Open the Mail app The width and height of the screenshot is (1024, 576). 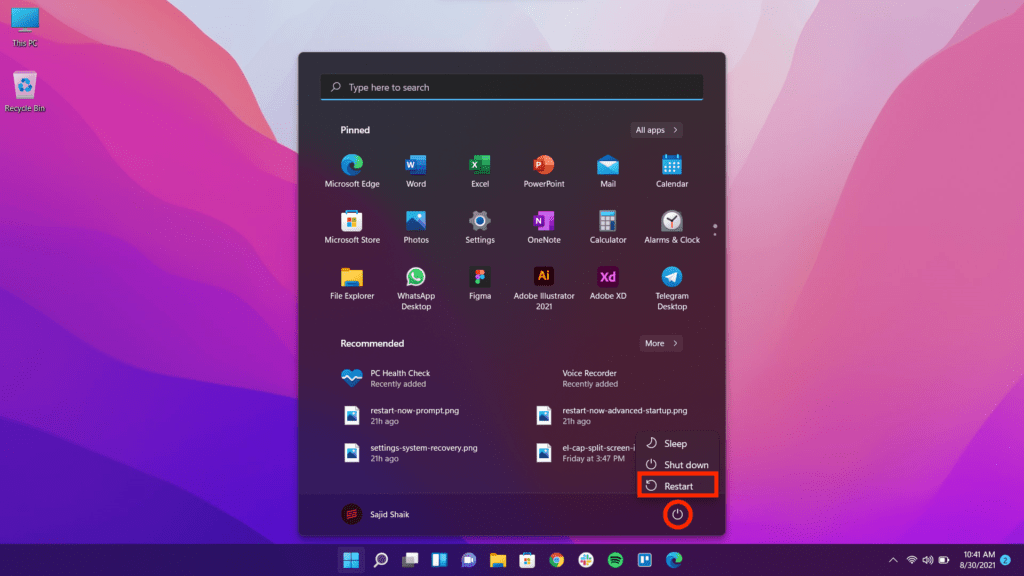point(607,171)
